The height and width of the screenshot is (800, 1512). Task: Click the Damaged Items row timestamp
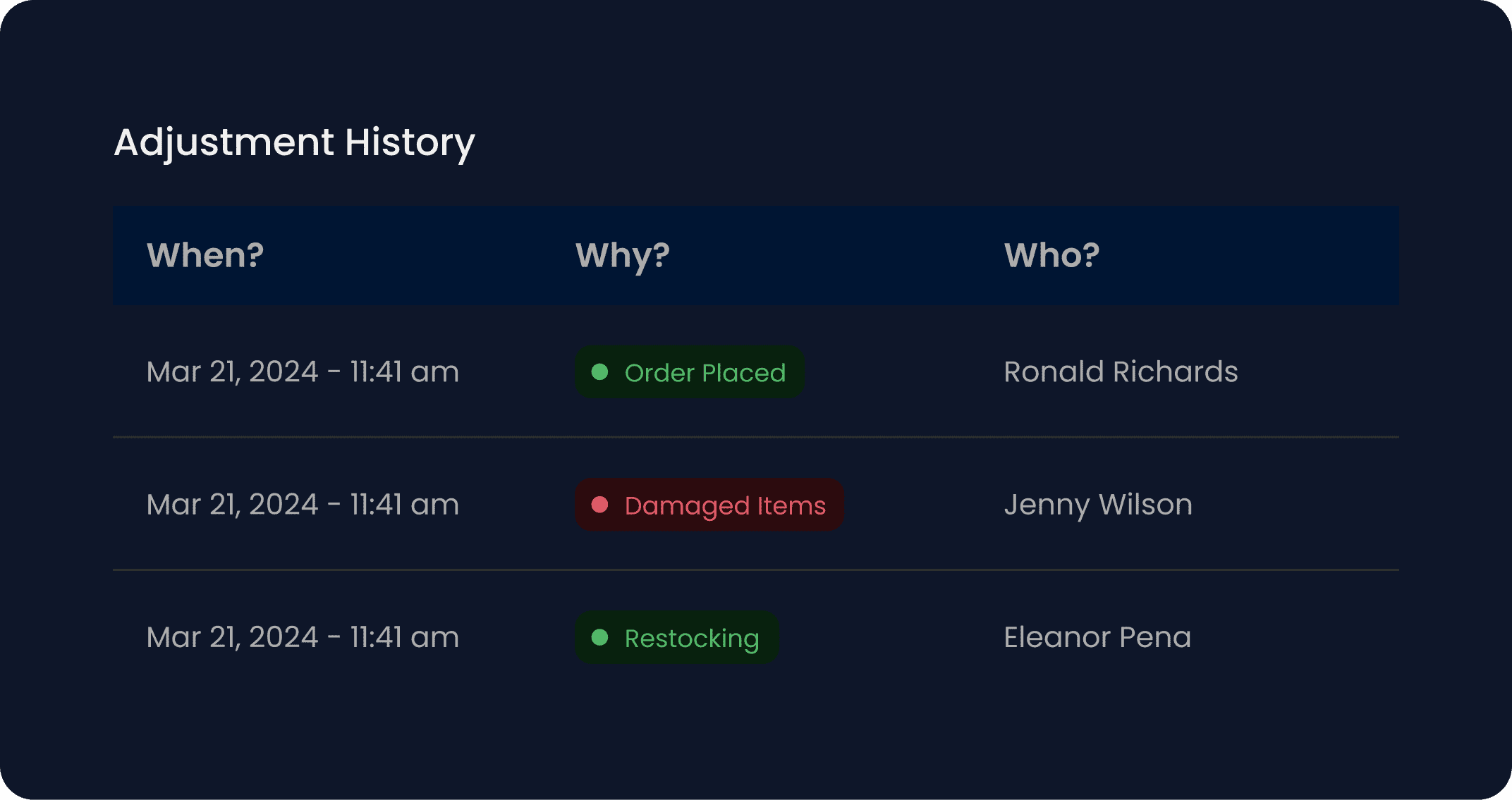point(303,505)
